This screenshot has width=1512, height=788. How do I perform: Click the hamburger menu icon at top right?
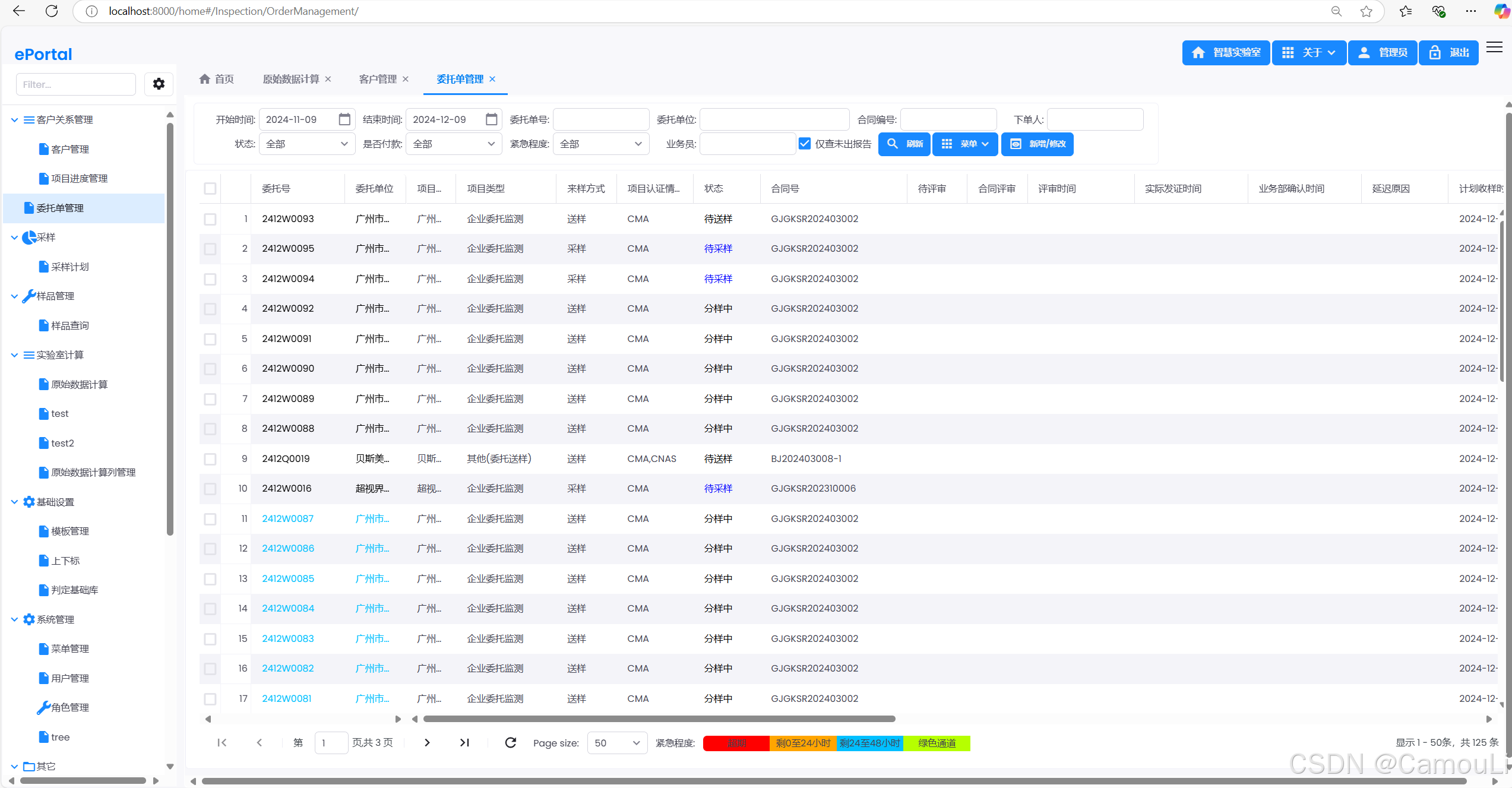pos(1494,48)
